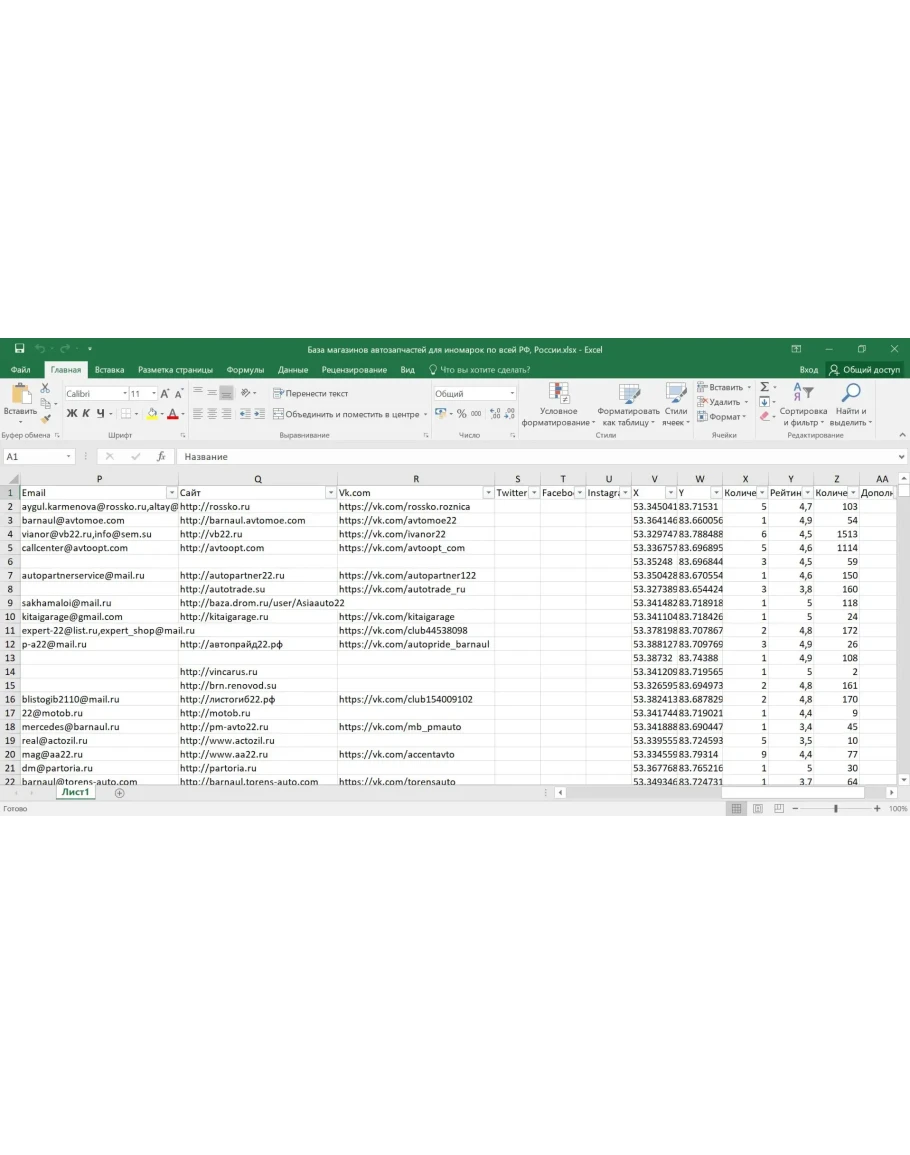This screenshot has width=910, height=1155.
Task: Open the Vk.com column filter dropdown
Action: point(489,493)
